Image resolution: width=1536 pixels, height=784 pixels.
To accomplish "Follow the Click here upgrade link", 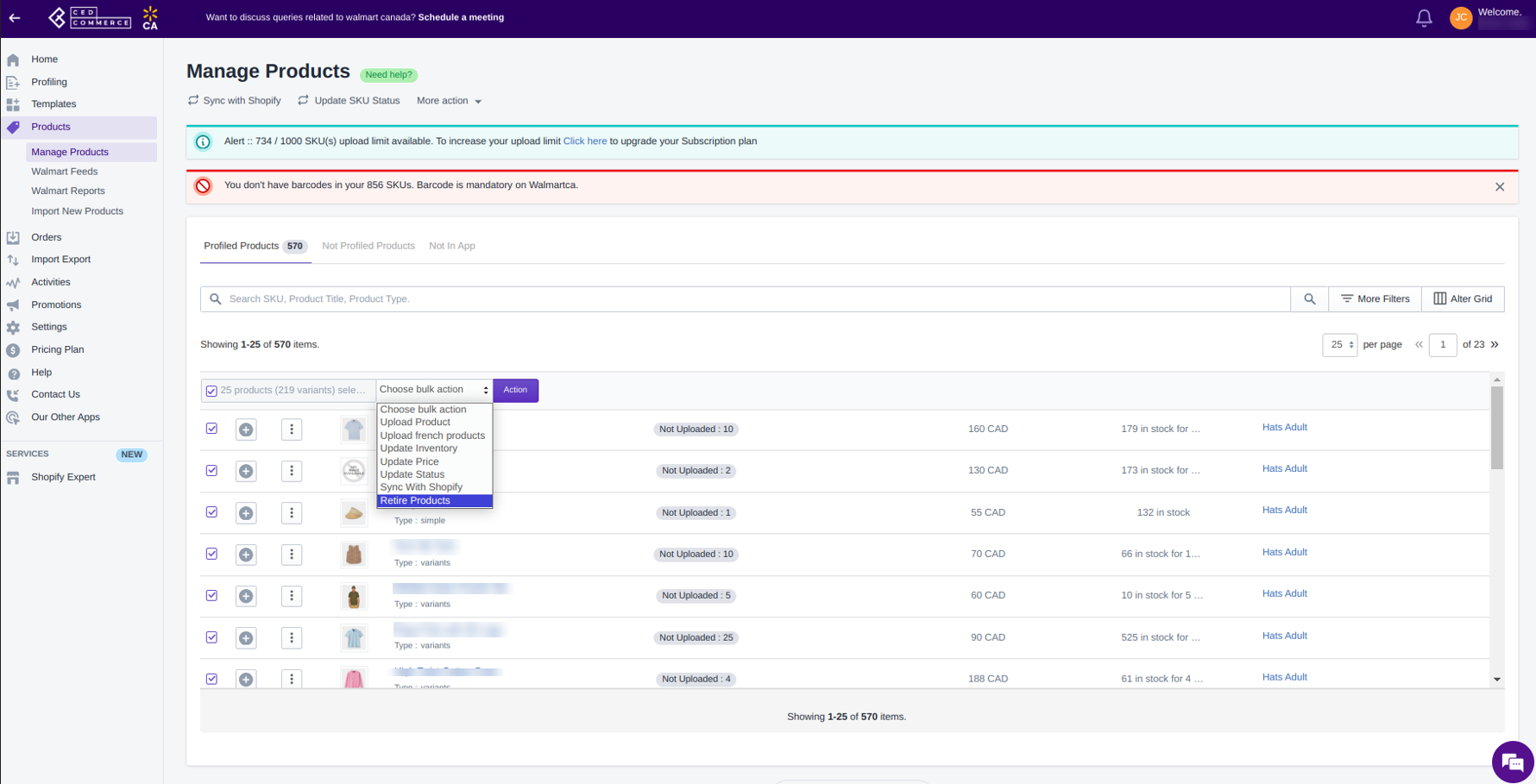I will [x=584, y=141].
